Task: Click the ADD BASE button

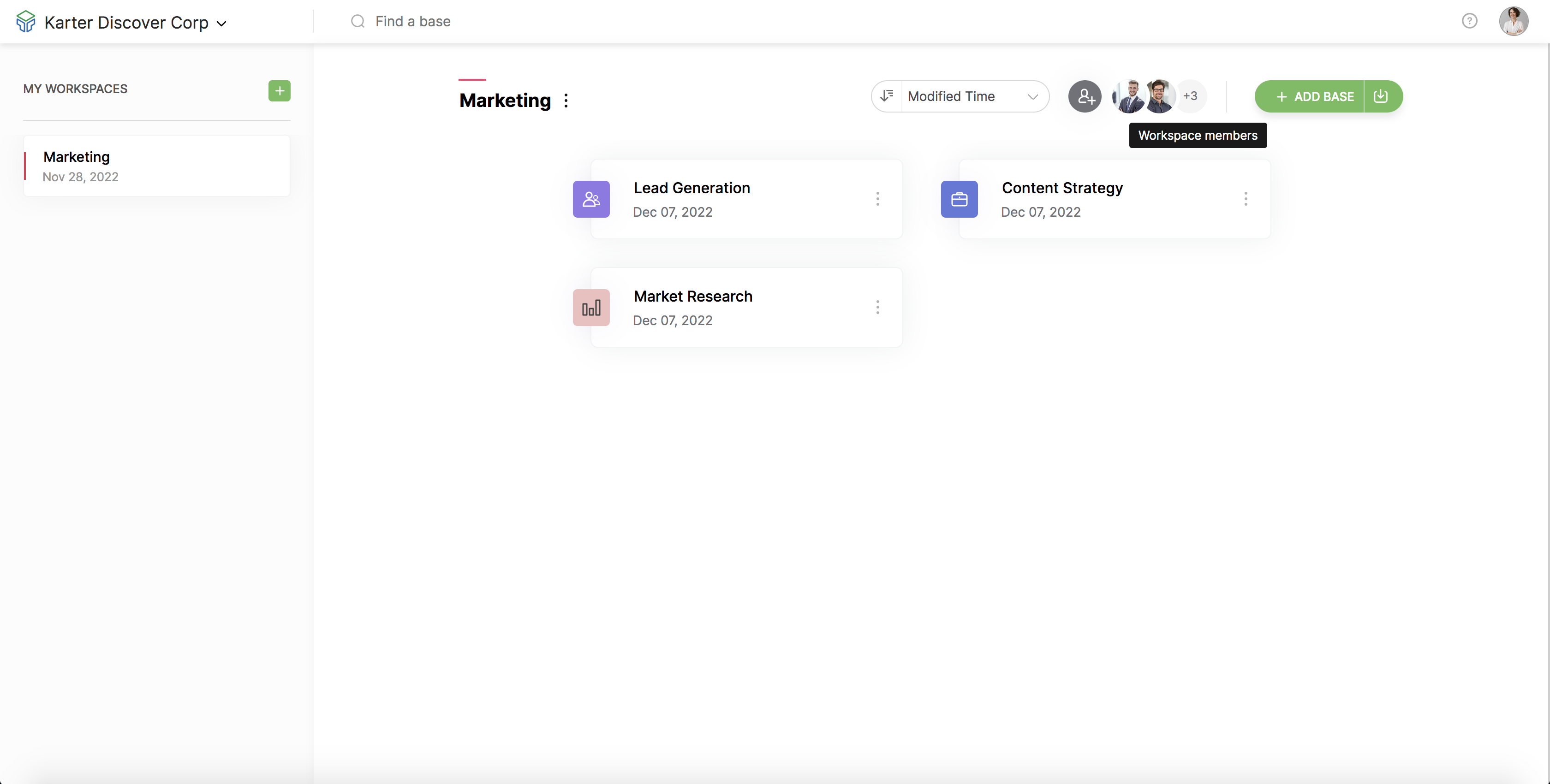Action: (1315, 96)
